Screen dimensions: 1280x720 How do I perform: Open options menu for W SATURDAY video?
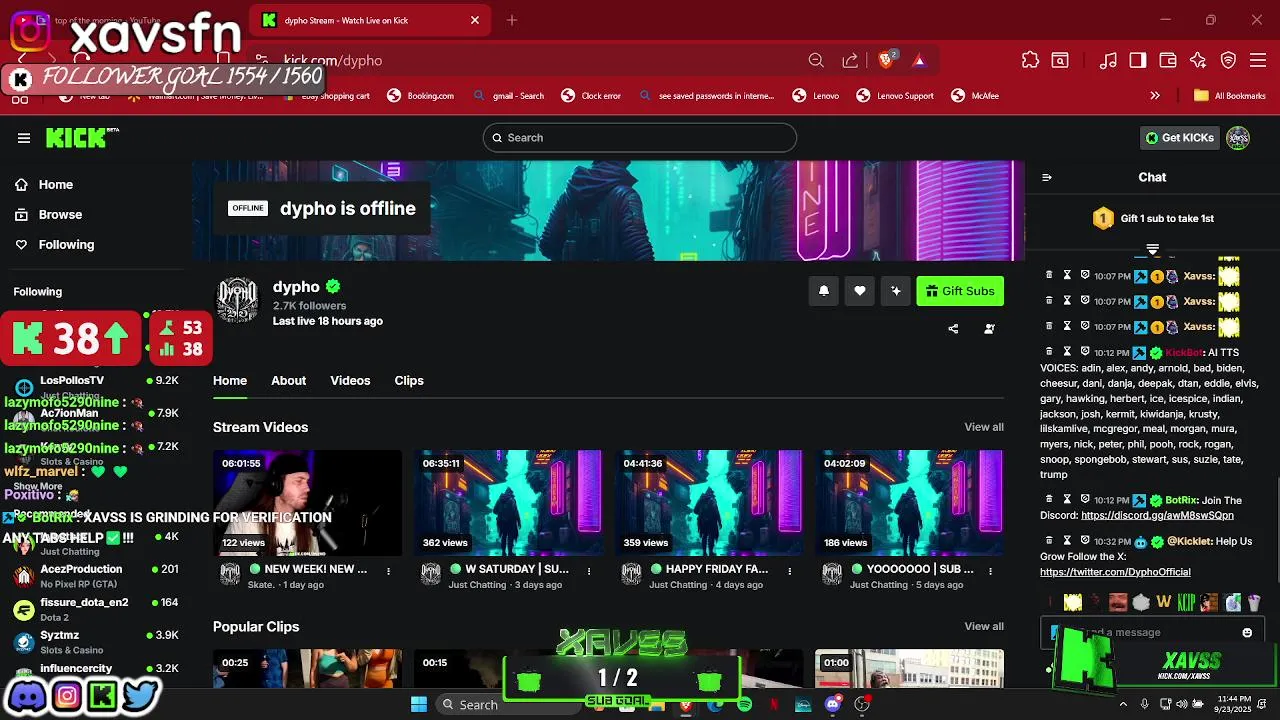point(589,570)
